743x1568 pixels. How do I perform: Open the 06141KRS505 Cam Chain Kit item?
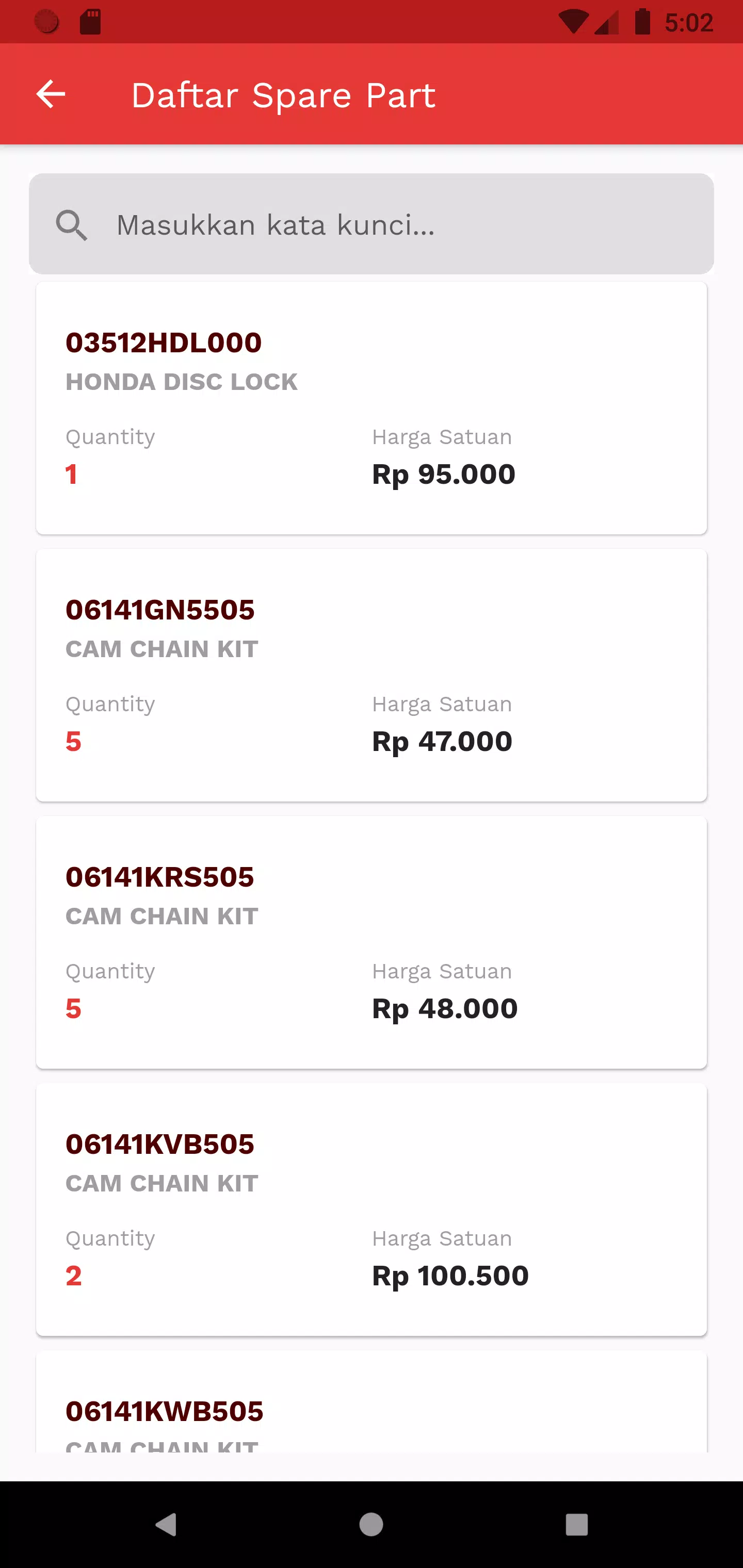point(372,942)
